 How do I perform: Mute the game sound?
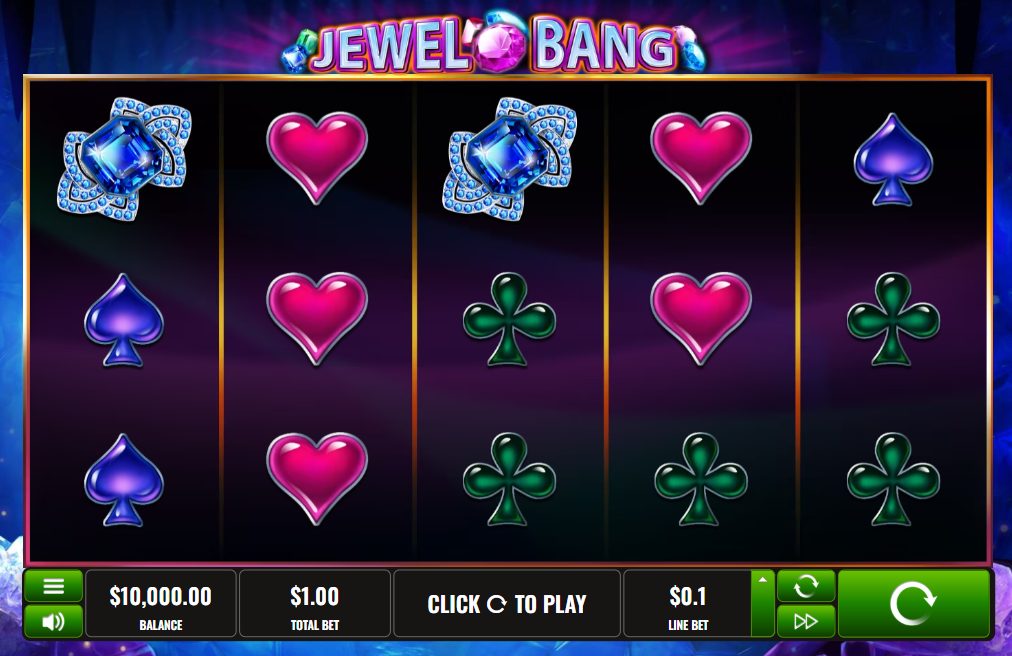click(x=54, y=621)
